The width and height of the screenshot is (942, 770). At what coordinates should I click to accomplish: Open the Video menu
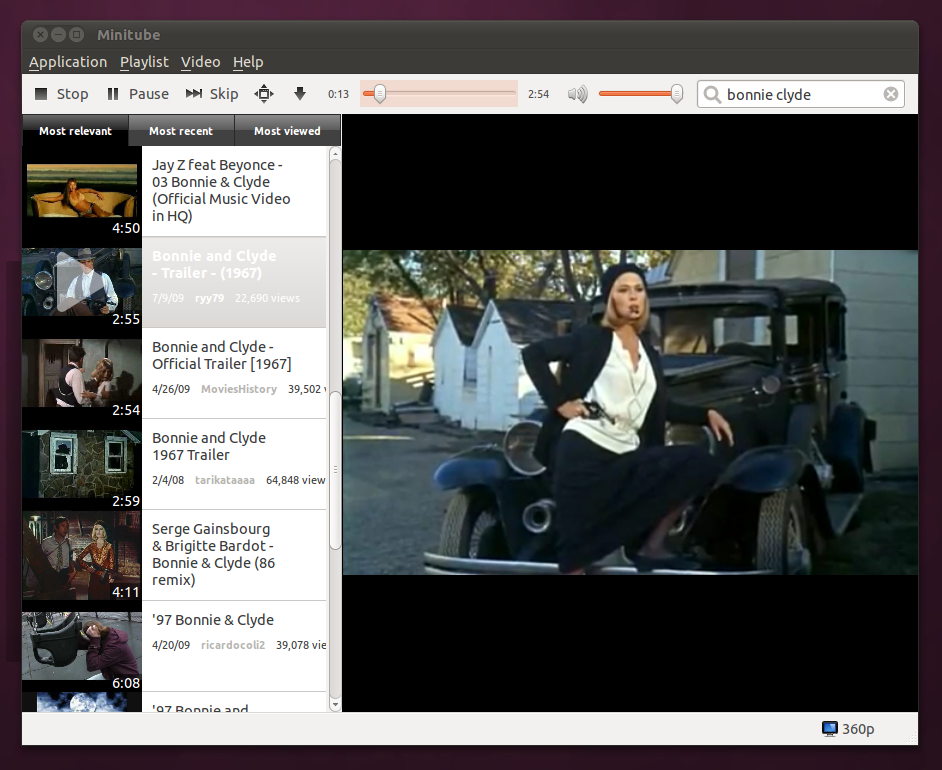coord(201,62)
